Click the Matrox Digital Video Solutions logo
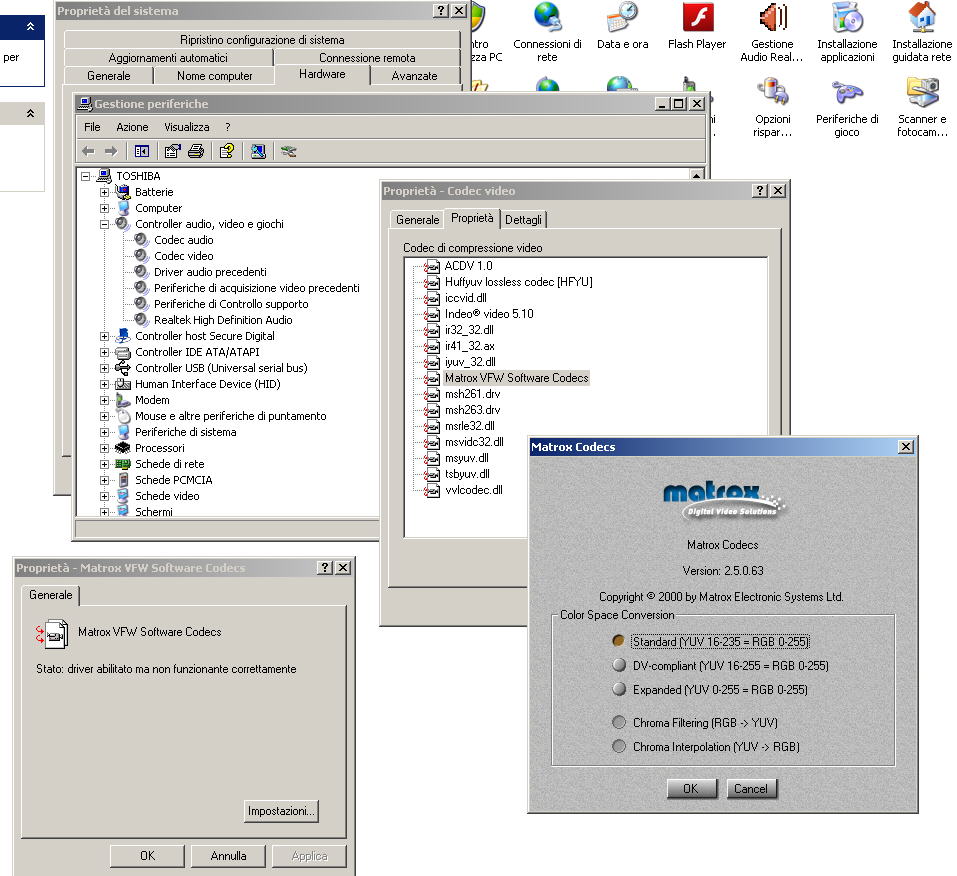This screenshot has width=957, height=876. tap(724, 500)
